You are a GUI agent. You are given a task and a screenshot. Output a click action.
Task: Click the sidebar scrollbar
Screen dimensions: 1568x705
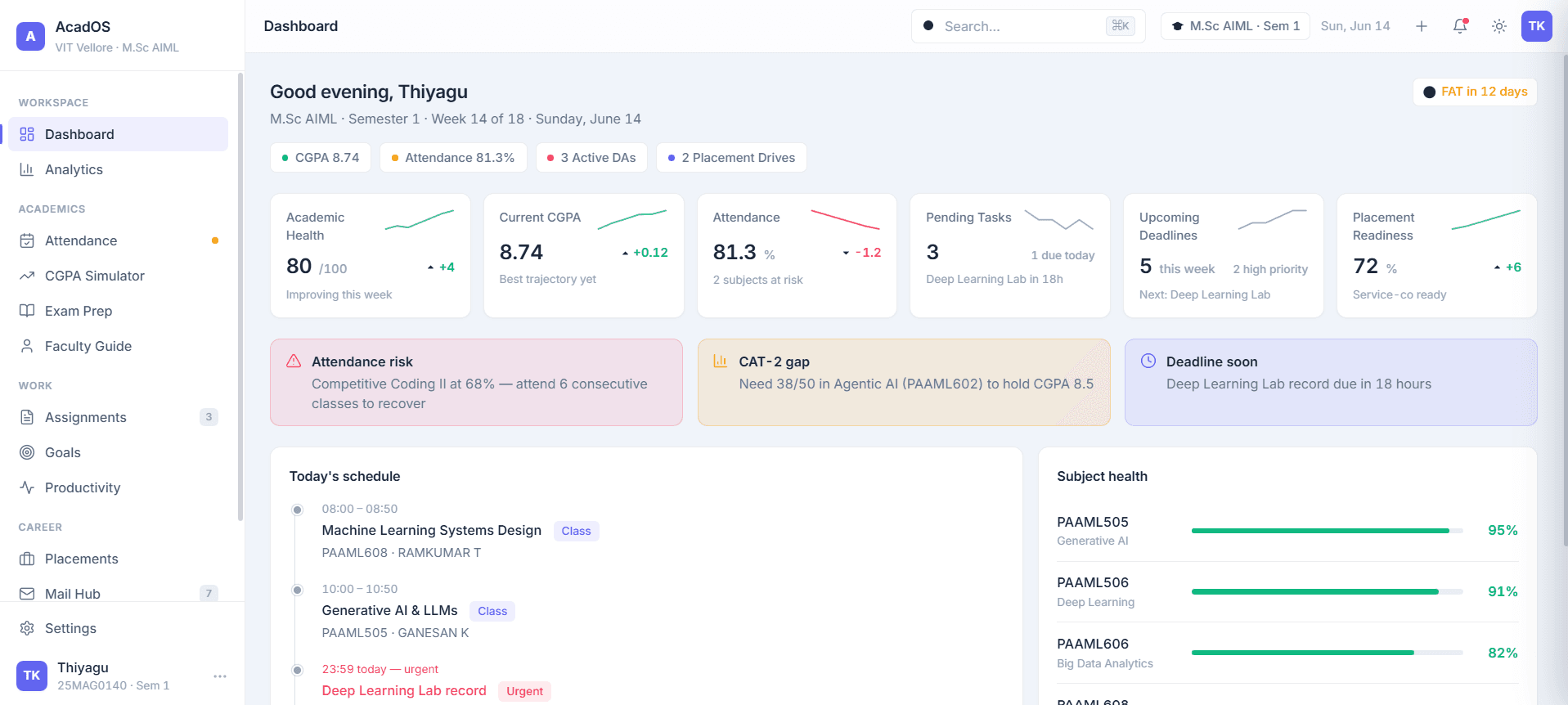click(240, 296)
